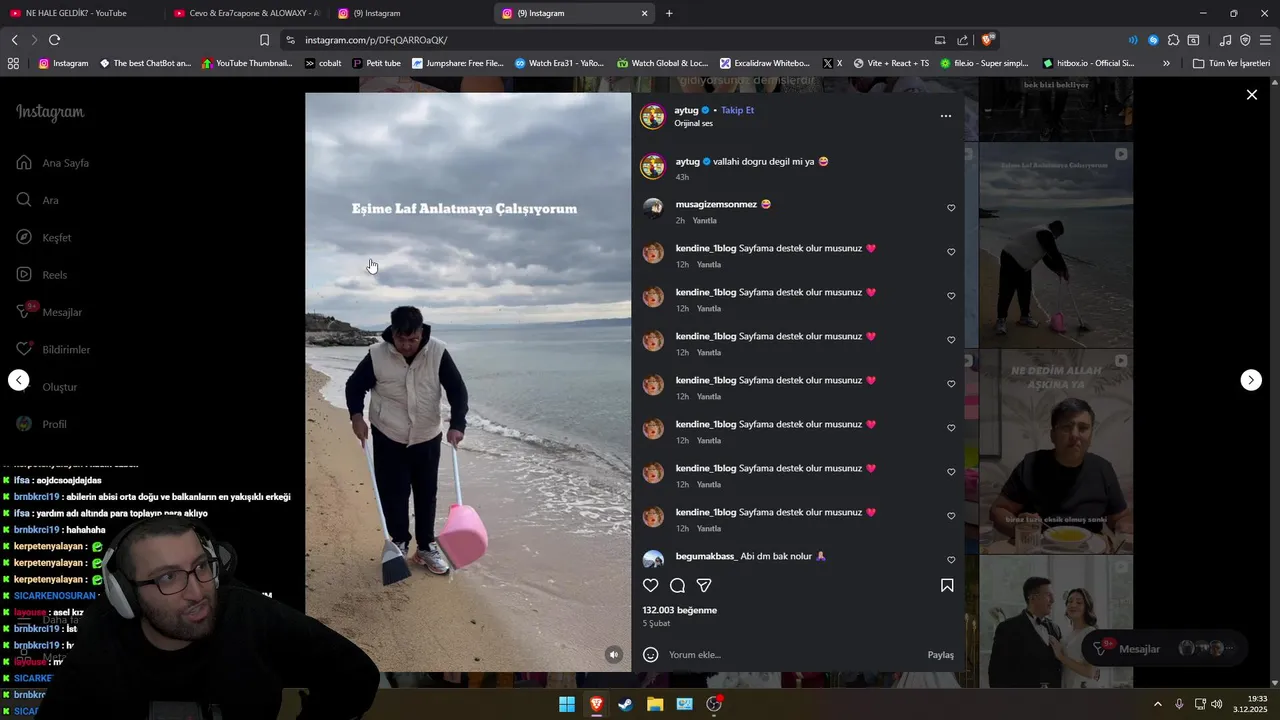Open emoji picker in comment box
The image size is (1280, 720).
[x=651, y=655]
